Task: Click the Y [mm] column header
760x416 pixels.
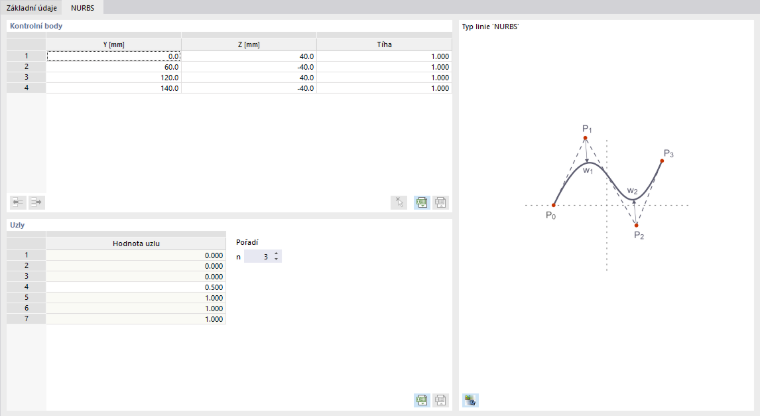Action: [114, 44]
